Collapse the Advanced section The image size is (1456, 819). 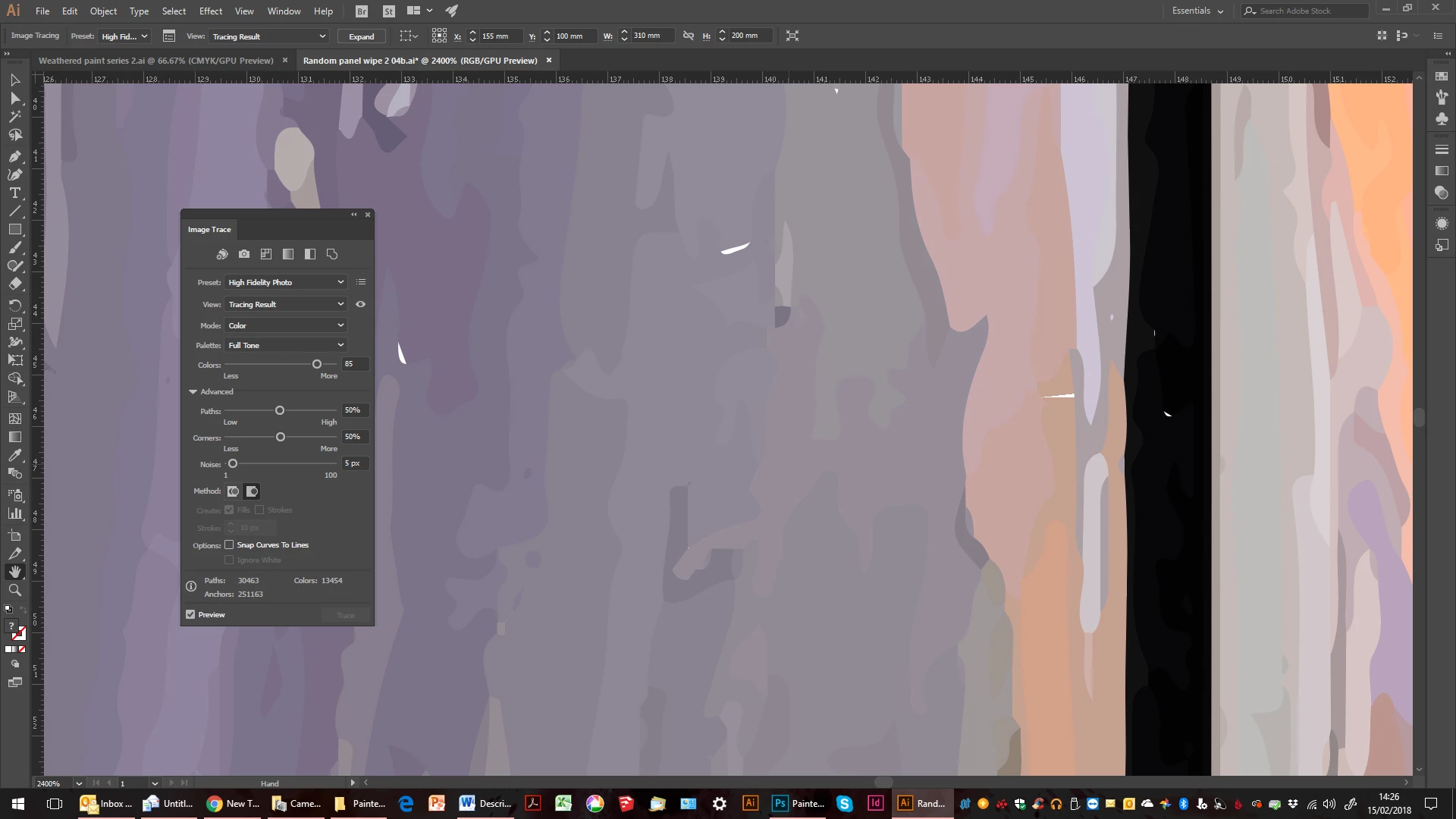coord(193,391)
